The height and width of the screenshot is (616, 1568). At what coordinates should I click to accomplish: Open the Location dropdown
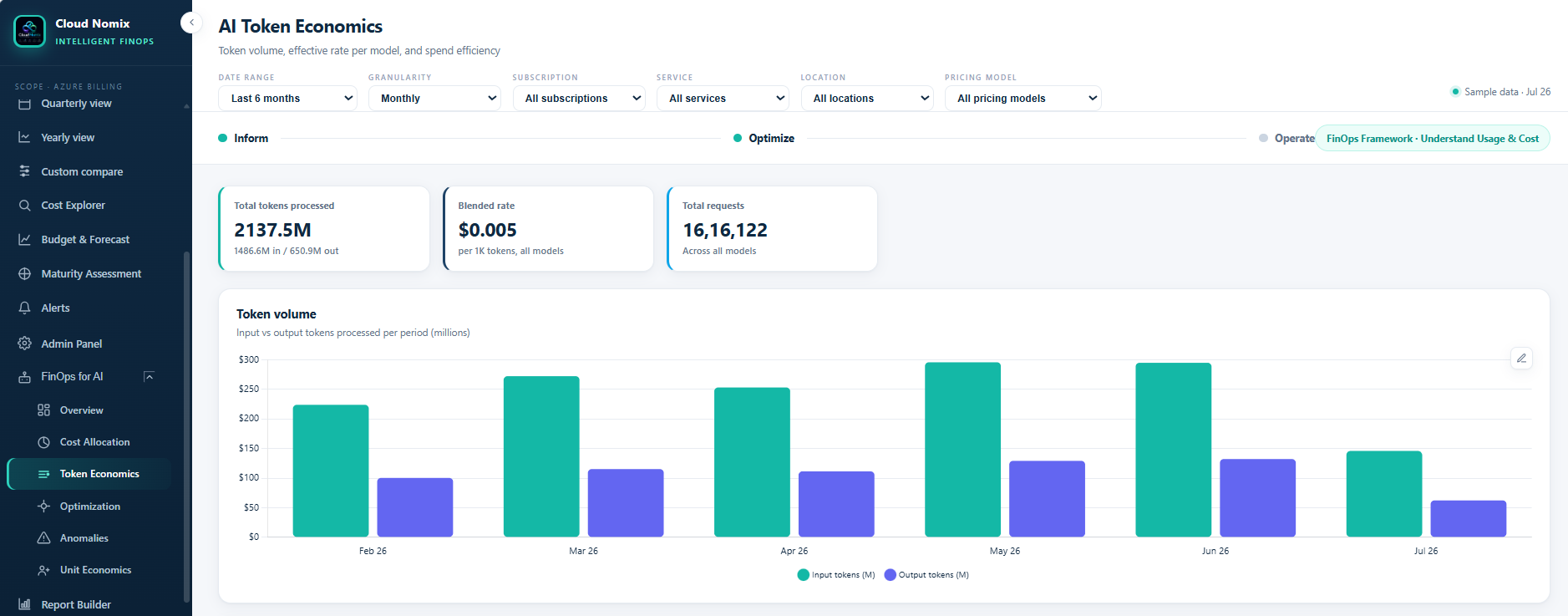click(867, 98)
